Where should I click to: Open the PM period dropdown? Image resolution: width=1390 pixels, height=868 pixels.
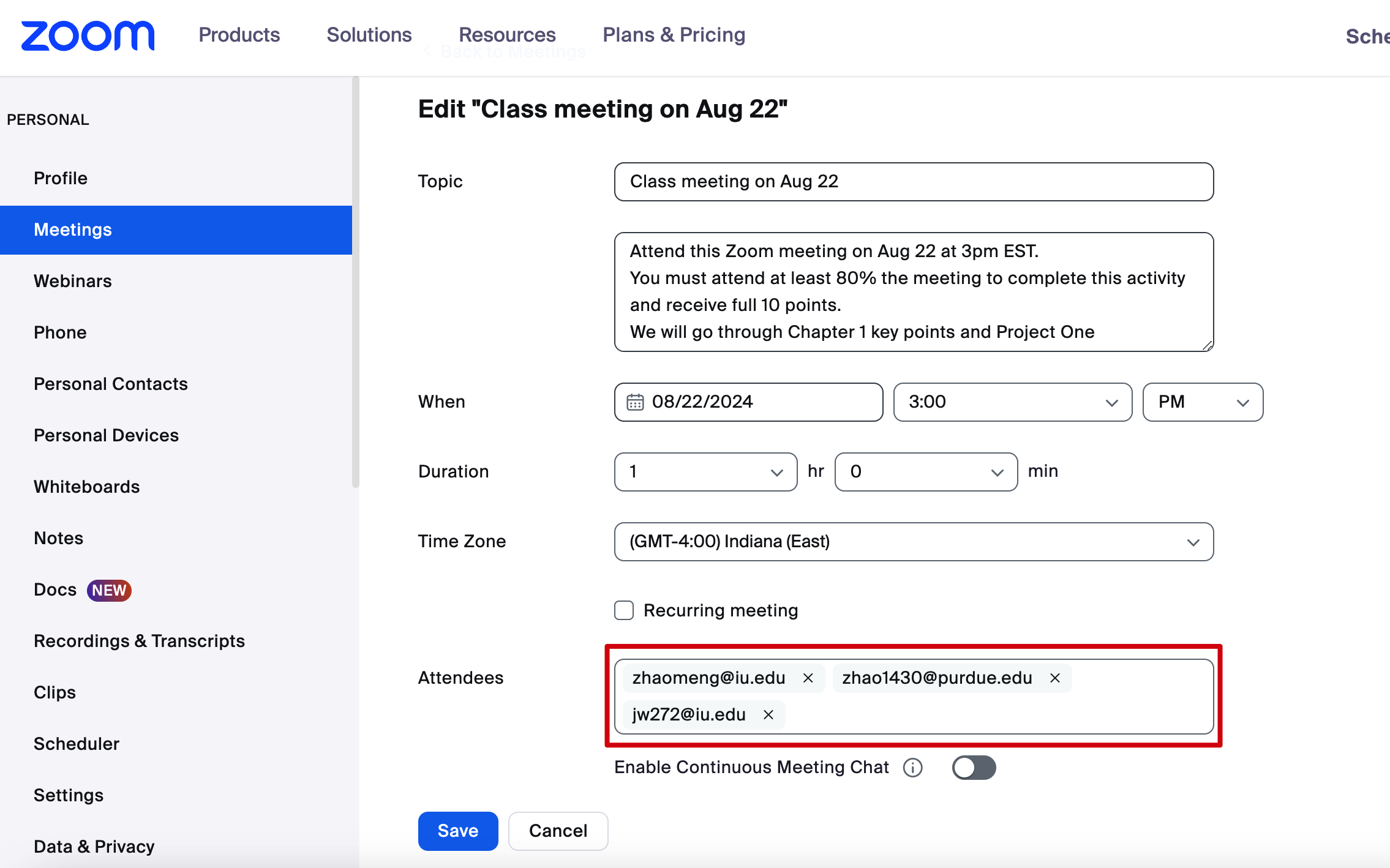click(1203, 402)
